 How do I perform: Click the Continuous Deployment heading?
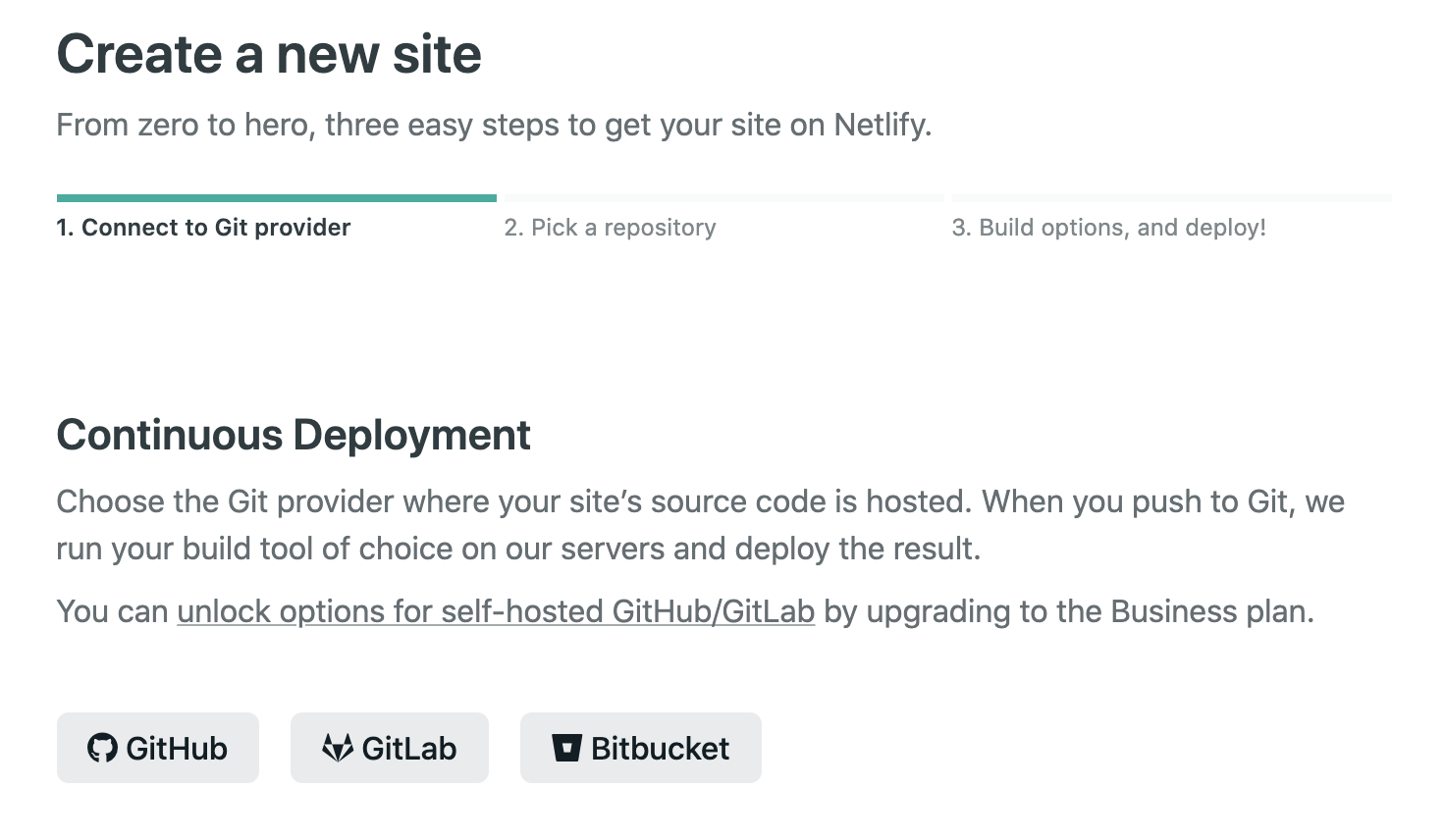pos(294,435)
